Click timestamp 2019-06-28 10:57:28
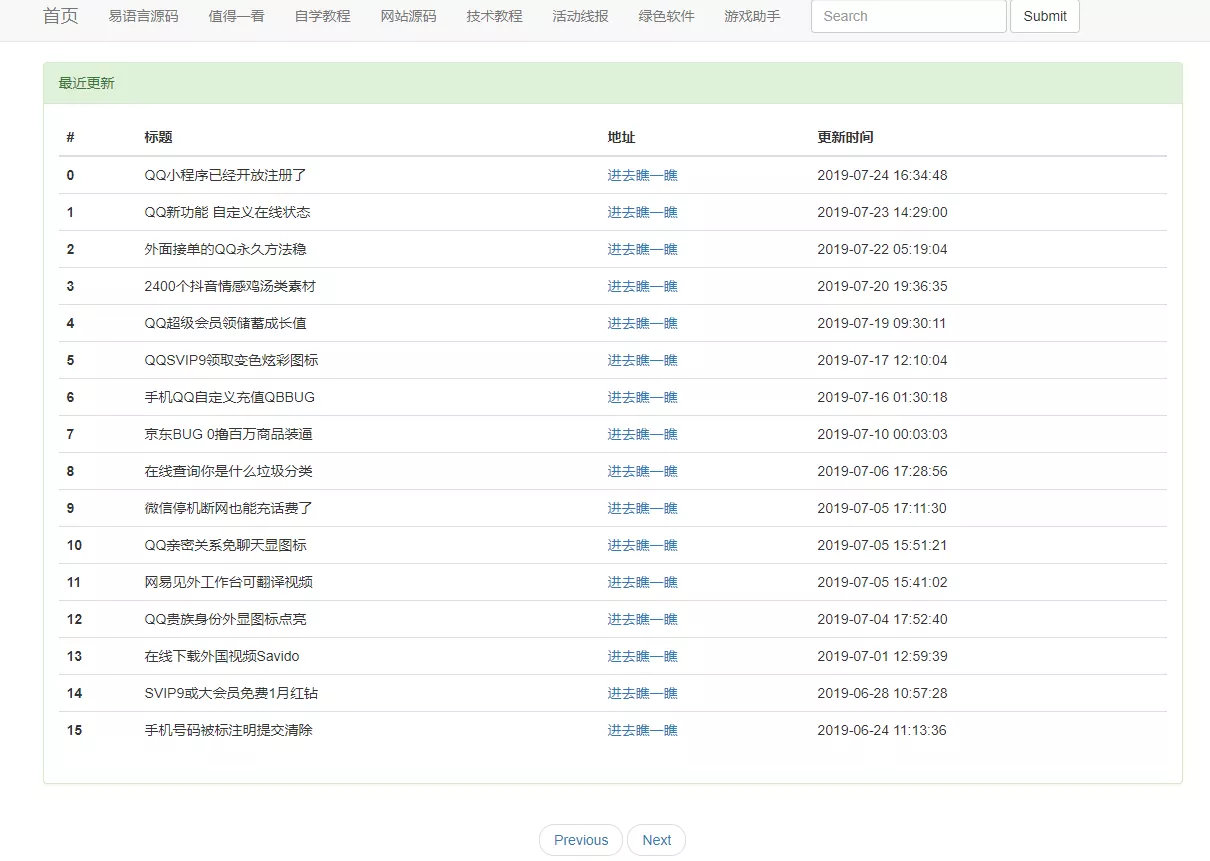 (x=882, y=693)
